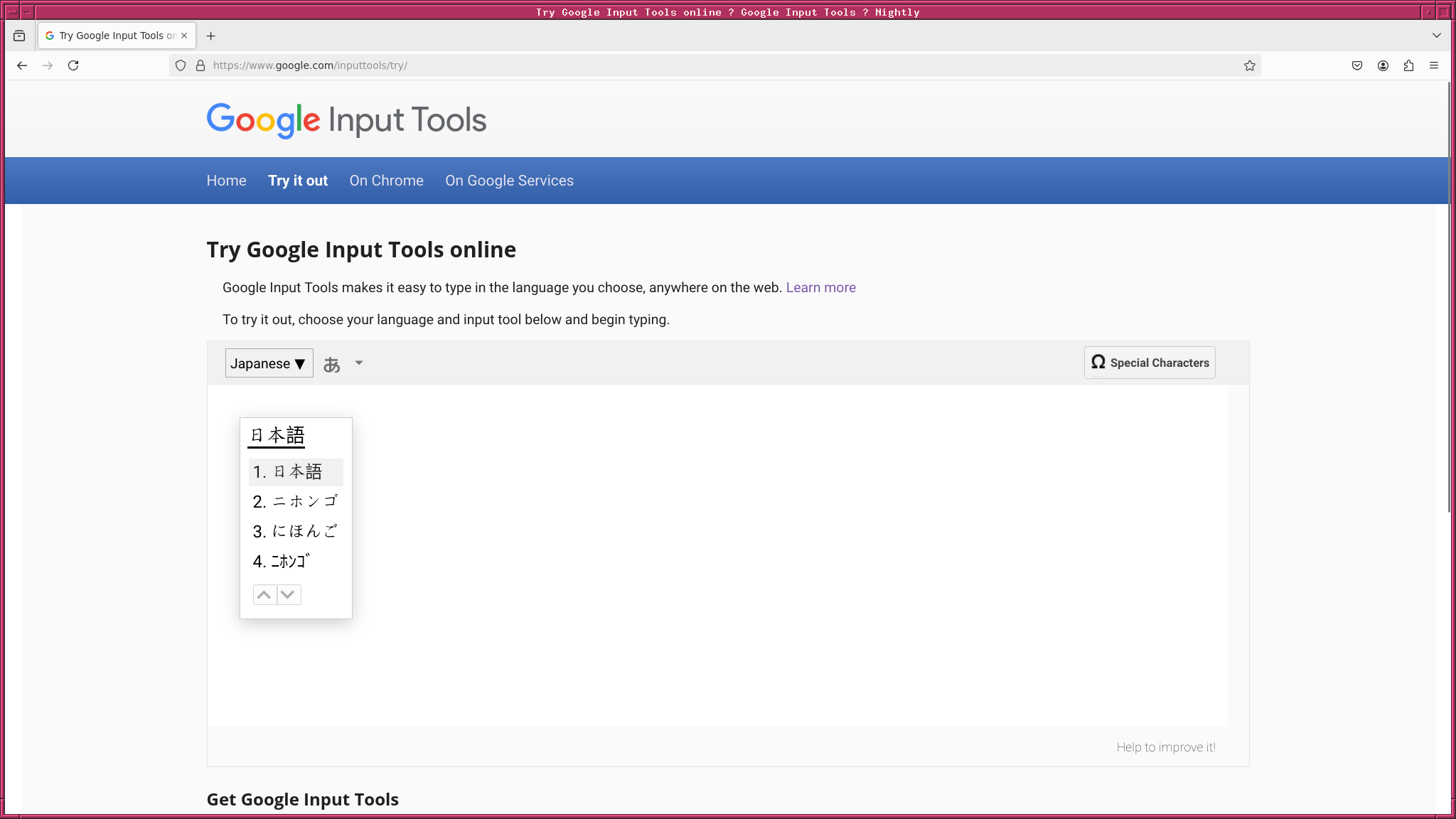Click the save to Pocket icon
Image resolution: width=1456 pixels, height=819 pixels.
pos(1357,65)
